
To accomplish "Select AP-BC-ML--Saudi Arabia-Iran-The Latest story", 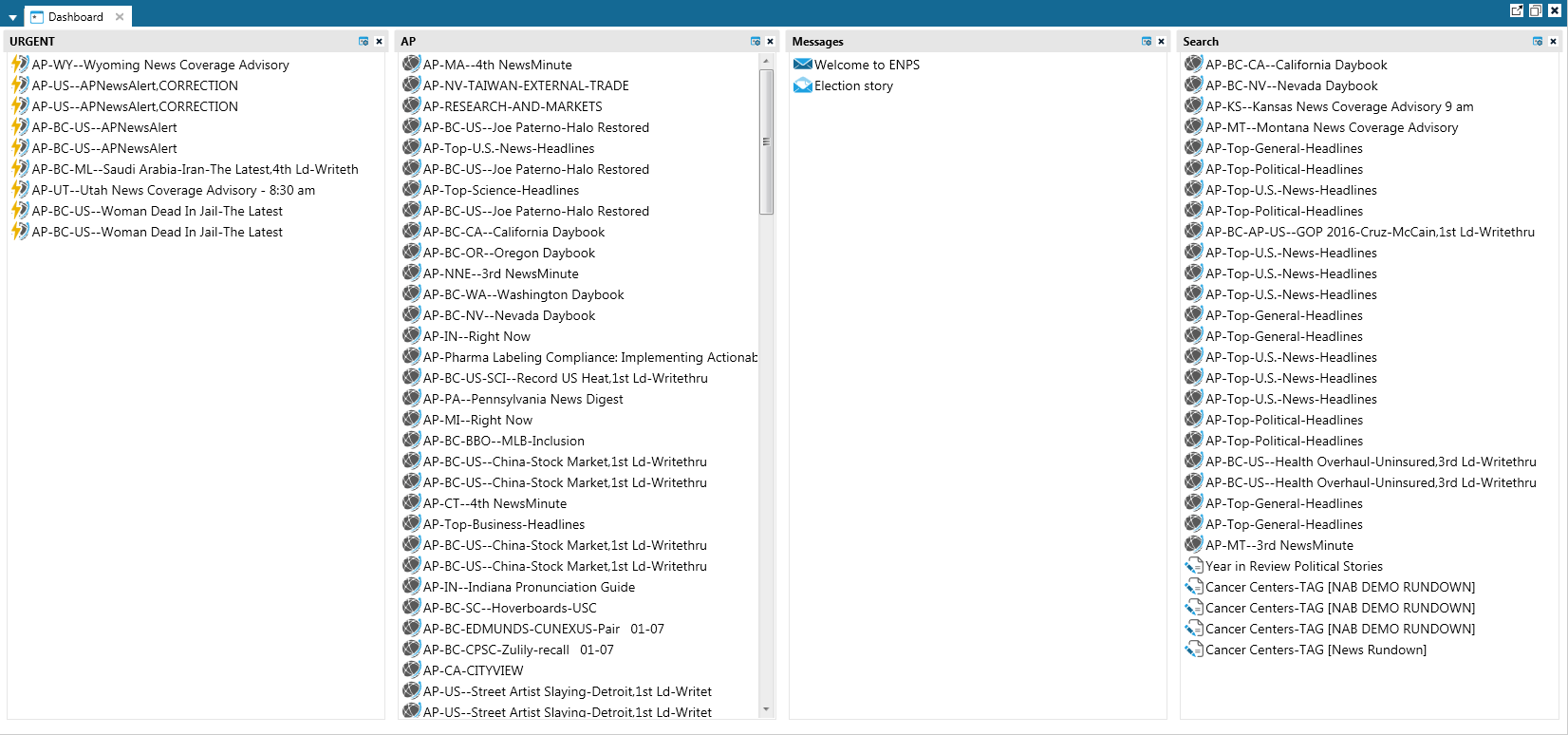I will (x=196, y=169).
